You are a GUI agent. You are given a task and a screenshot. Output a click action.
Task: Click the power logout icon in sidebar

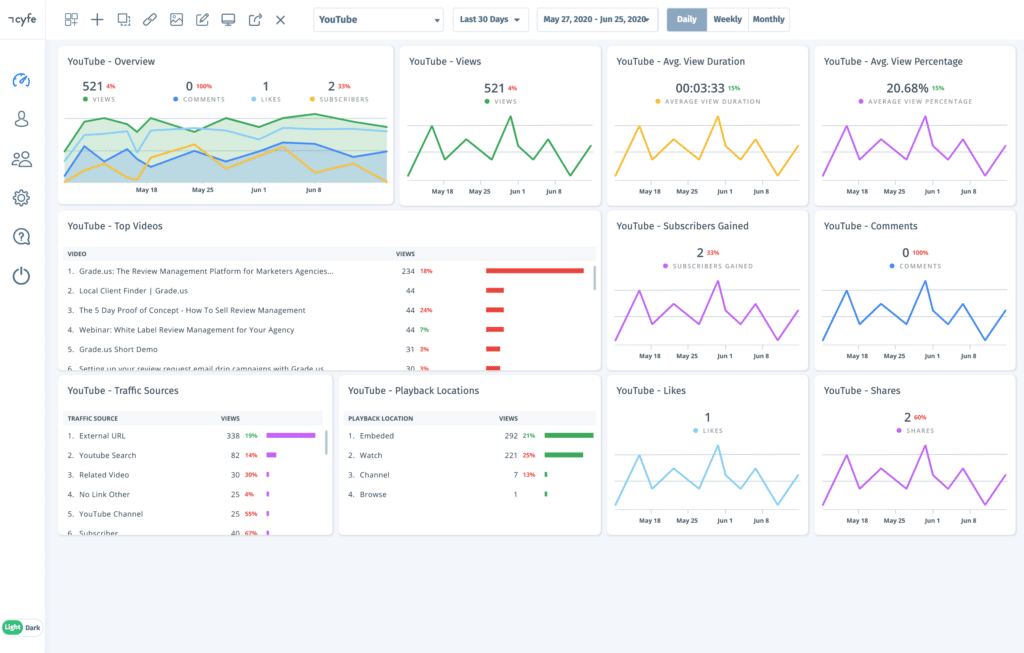[x=22, y=276]
